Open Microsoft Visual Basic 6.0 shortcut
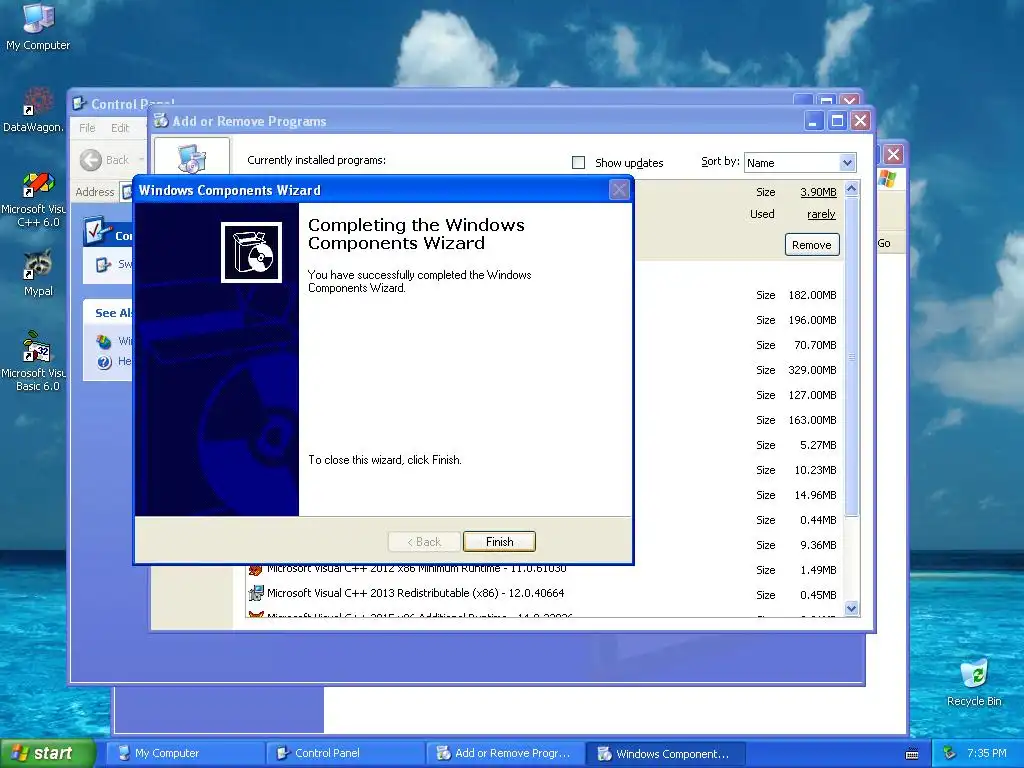This screenshot has width=1024, height=768. point(34,361)
